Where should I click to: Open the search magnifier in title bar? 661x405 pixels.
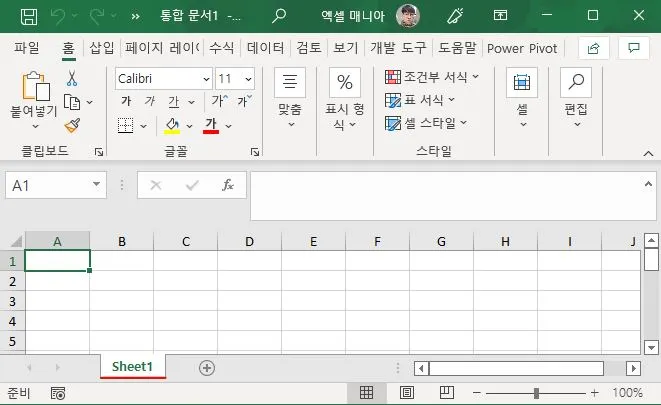coord(279,16)
